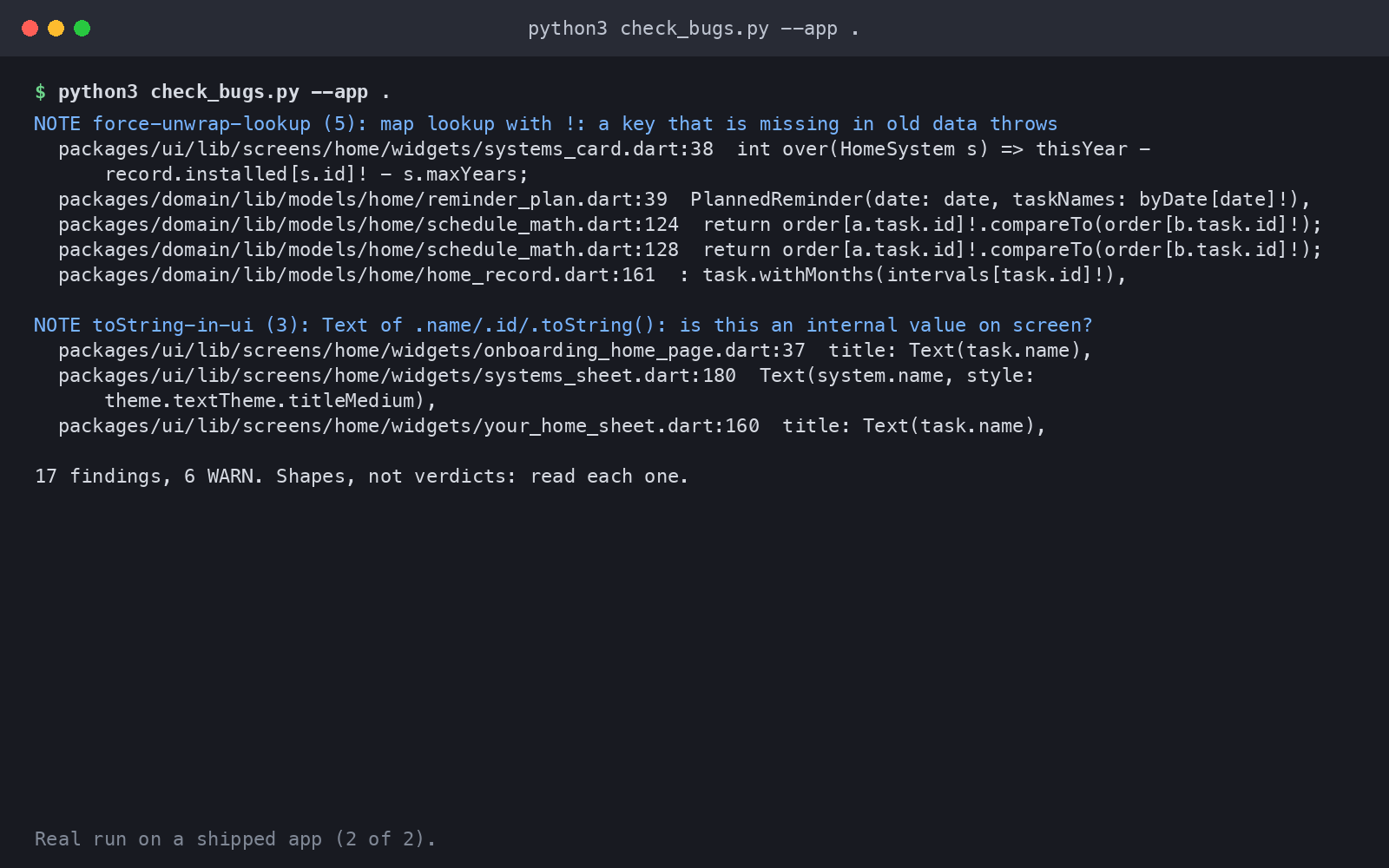This screenshot has height=868, width=1389.
Task: Select the 'NOTE force-unwrap-lookup (5)' heading line
Action: tap(545, 124)
